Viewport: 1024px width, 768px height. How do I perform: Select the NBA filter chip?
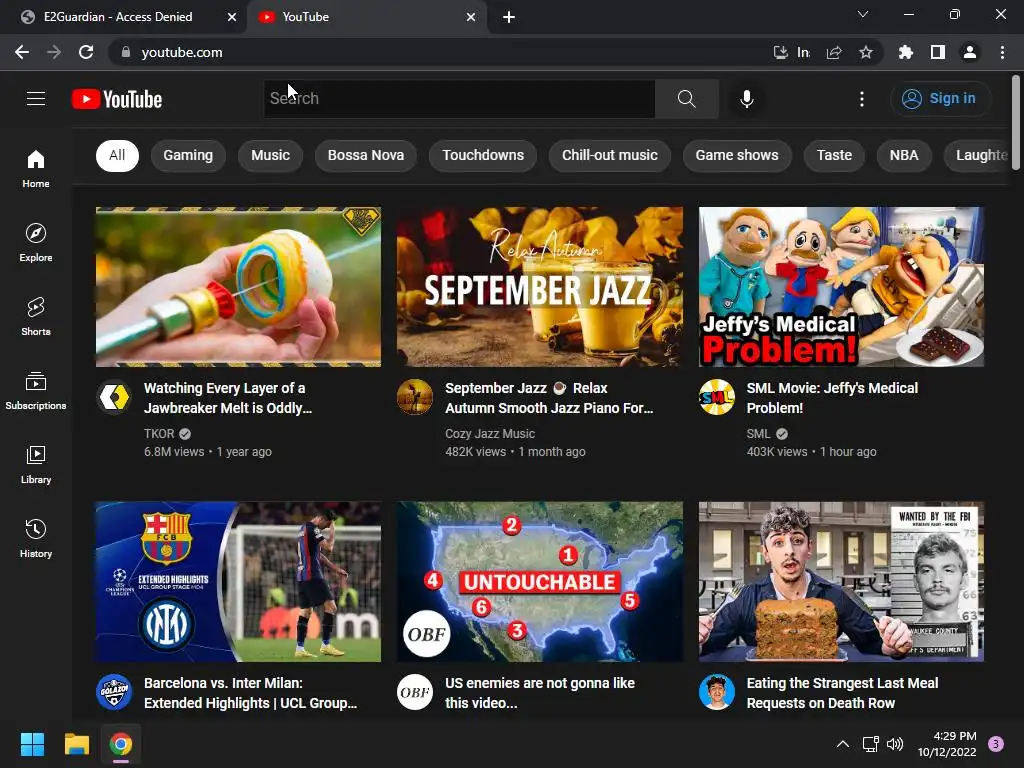(904, 155)
